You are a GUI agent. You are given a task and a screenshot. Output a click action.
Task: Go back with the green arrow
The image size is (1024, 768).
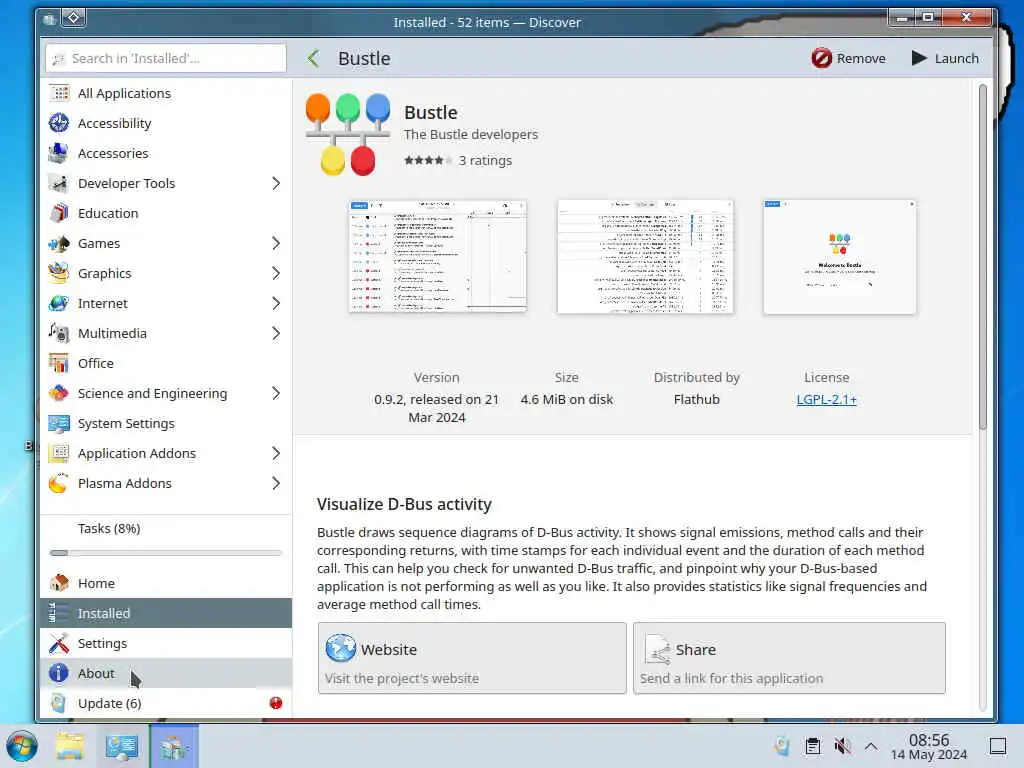[313, 58]
